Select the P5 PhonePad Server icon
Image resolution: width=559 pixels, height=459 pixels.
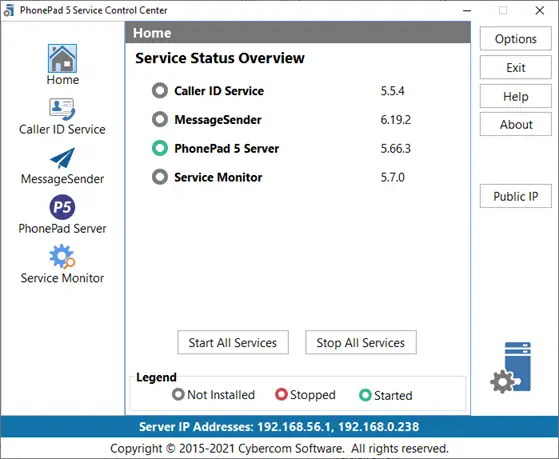(62, 207)
